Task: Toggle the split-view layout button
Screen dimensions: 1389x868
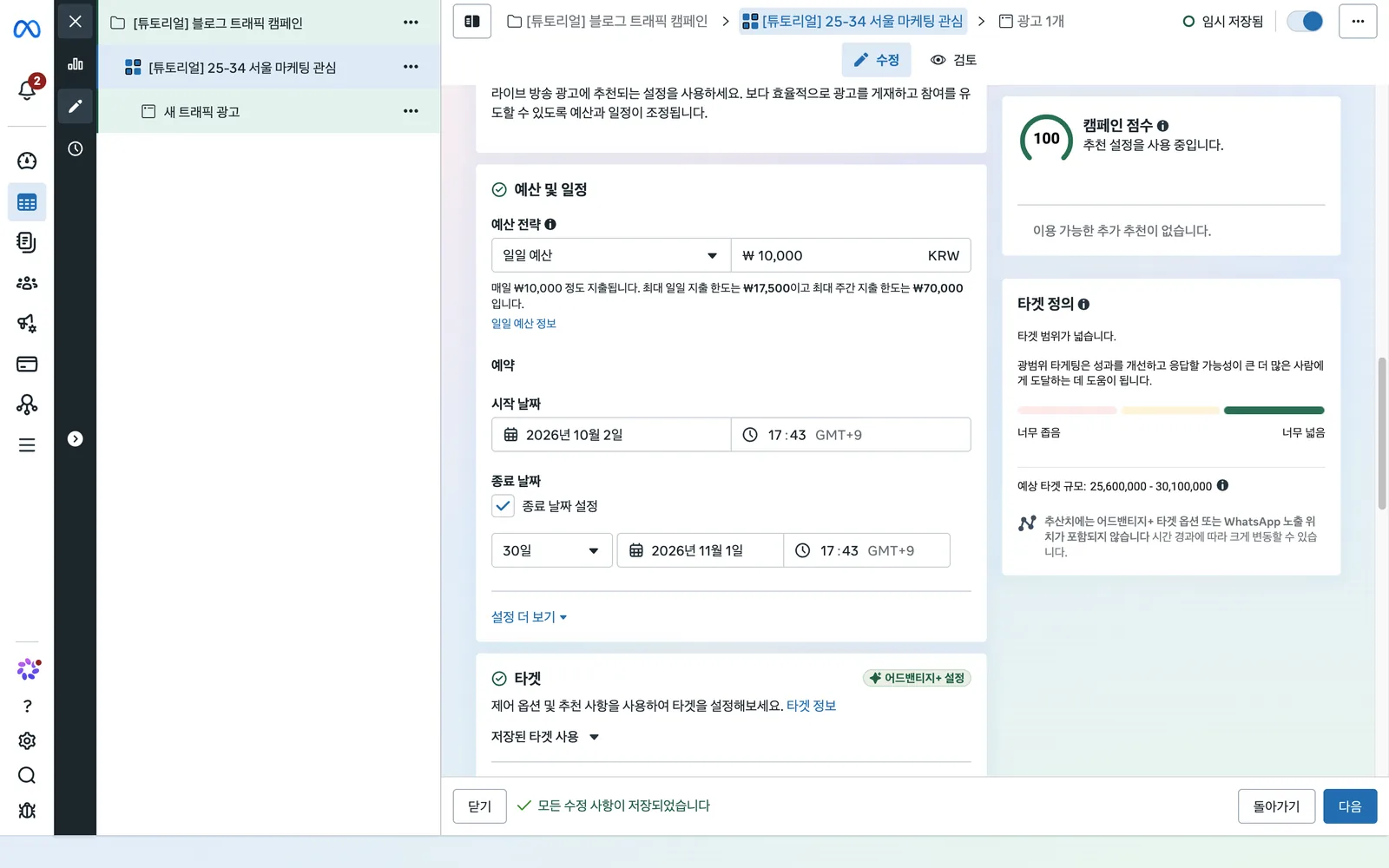Action: tap(472, 22)
